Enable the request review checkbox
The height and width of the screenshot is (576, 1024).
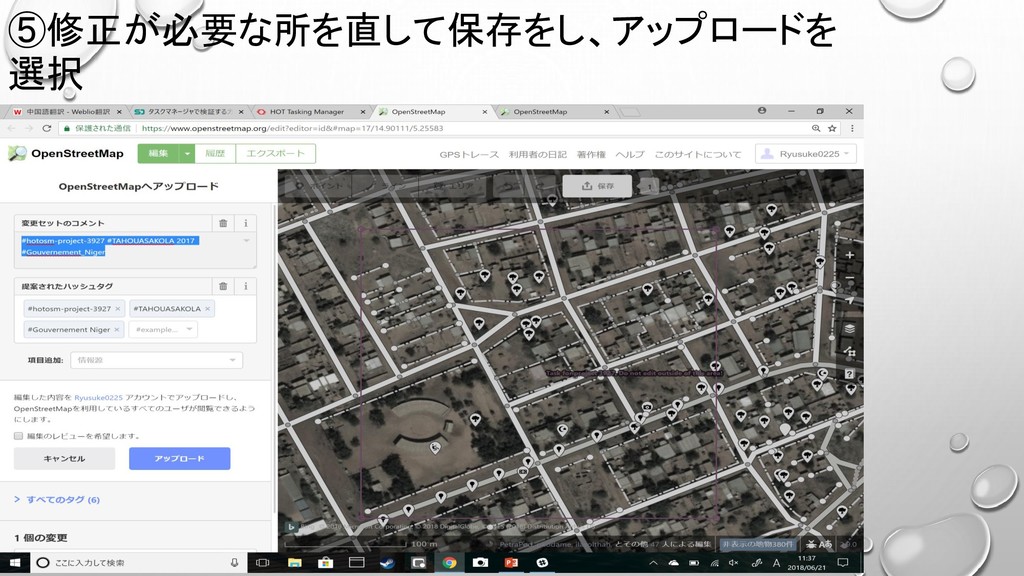[x=18, y=436]
